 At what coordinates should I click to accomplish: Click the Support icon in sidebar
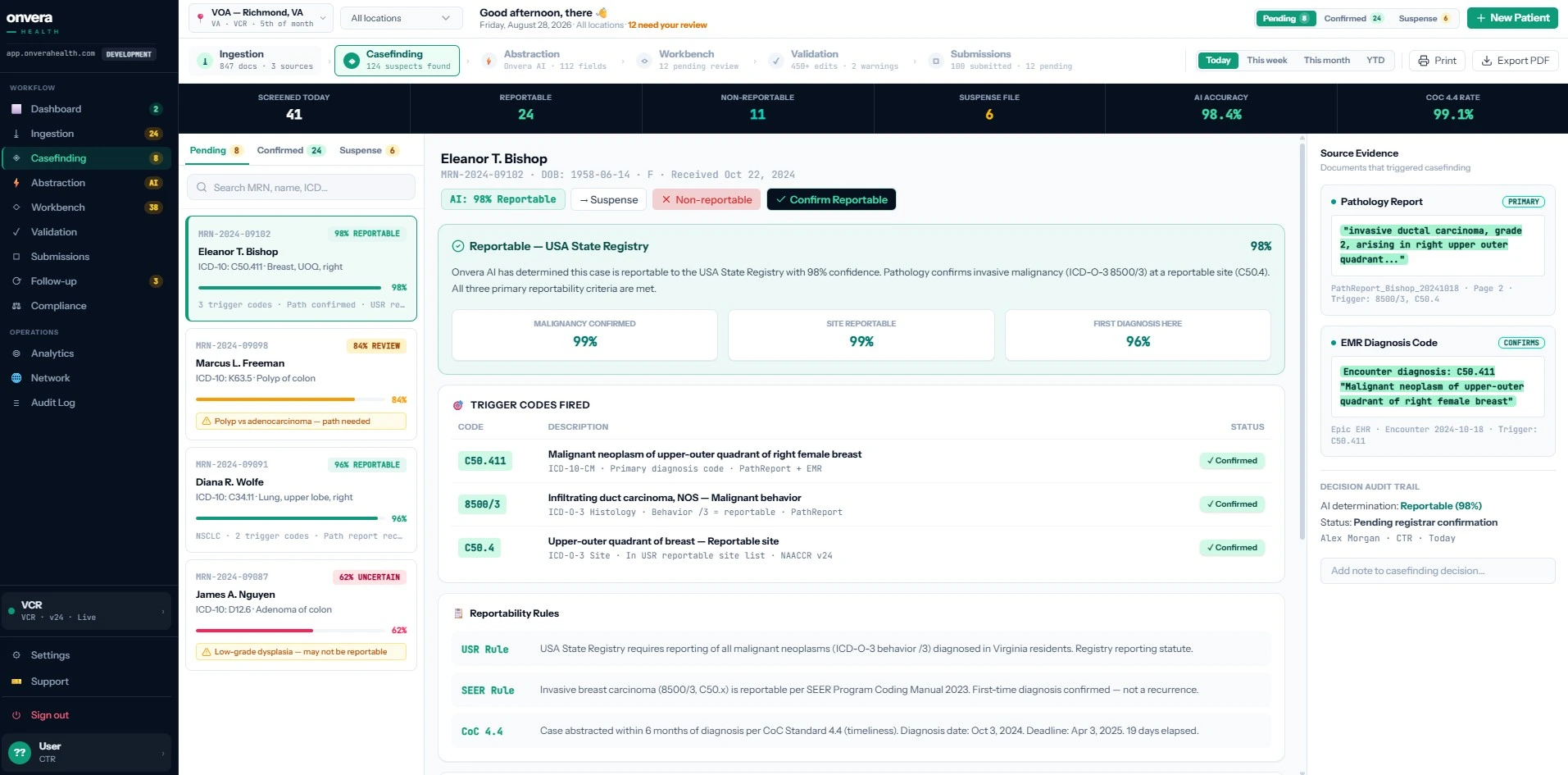(16, 682)
